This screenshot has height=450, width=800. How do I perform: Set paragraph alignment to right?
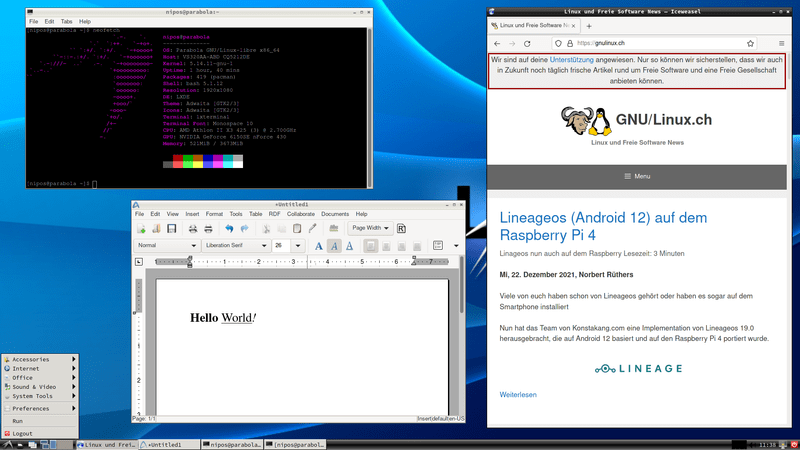(402, 246)
